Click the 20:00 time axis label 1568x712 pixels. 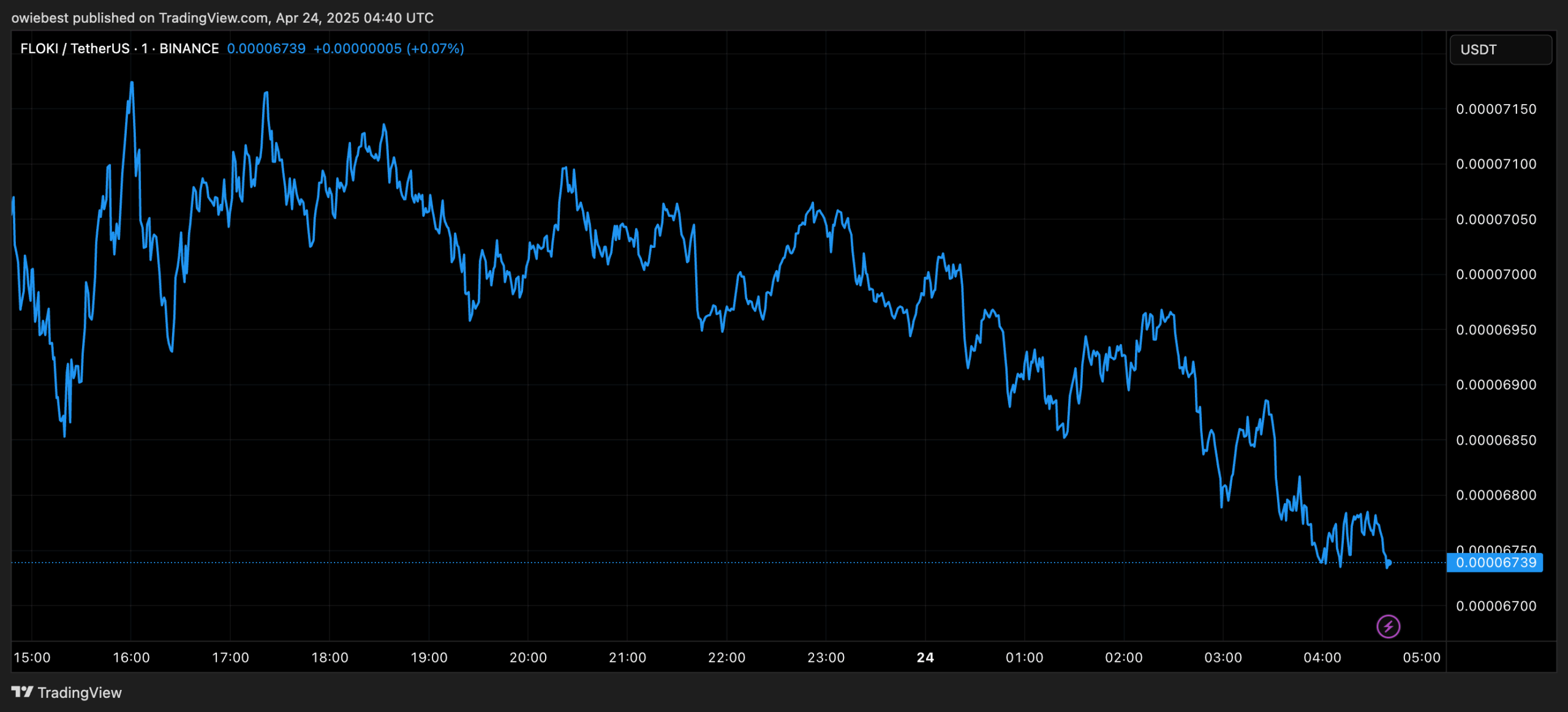point(528,658)
